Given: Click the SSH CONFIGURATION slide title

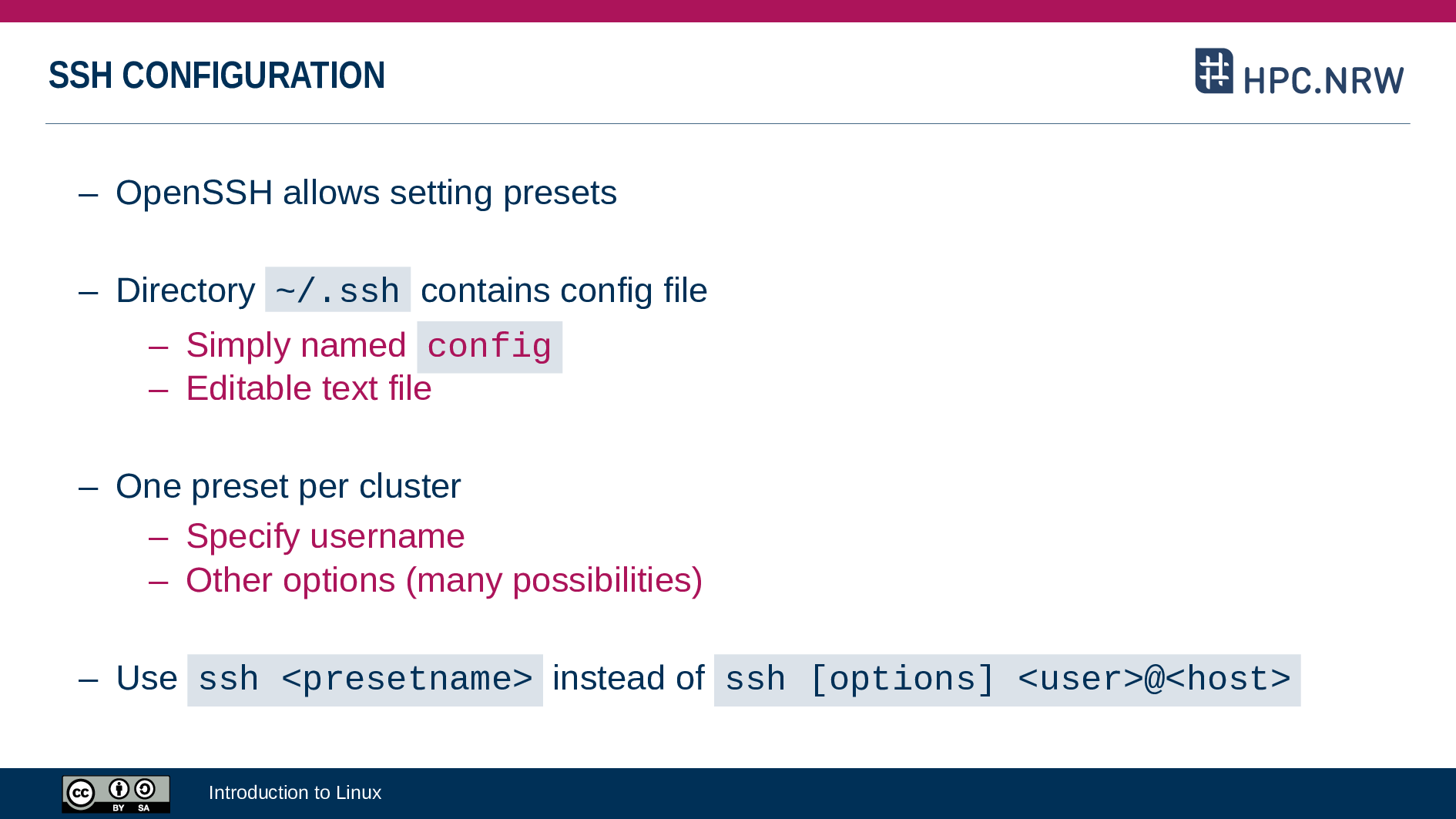Looking at the screenshot, I should tap(216, 76).
